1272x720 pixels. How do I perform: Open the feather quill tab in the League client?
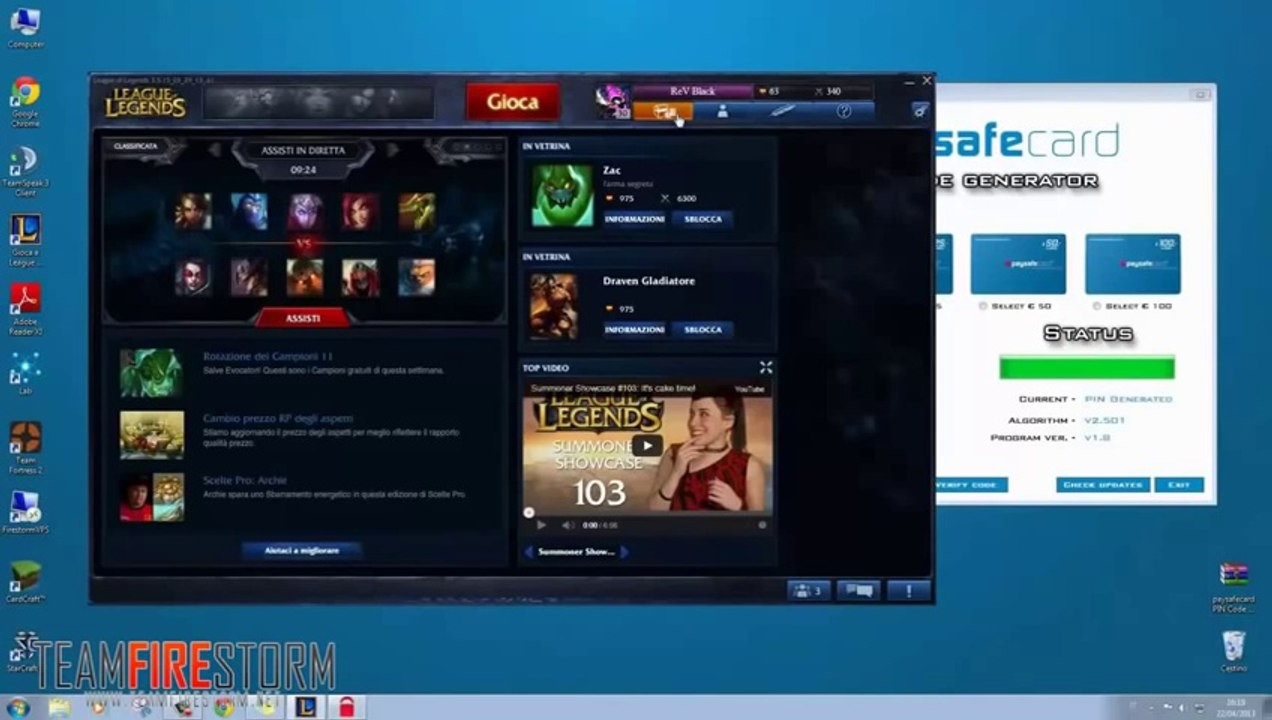(x=783, y=111)
